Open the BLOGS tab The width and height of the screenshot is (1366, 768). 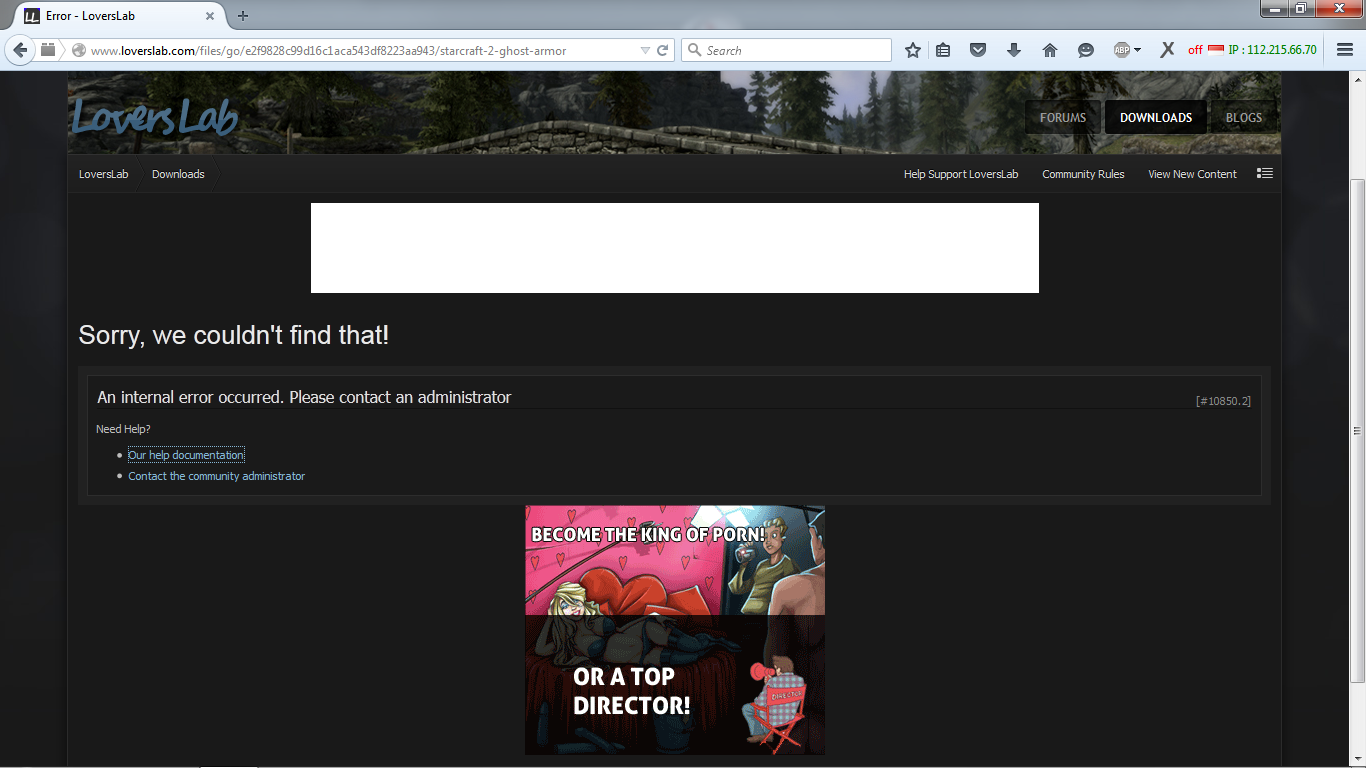[x=1243, y=117]
